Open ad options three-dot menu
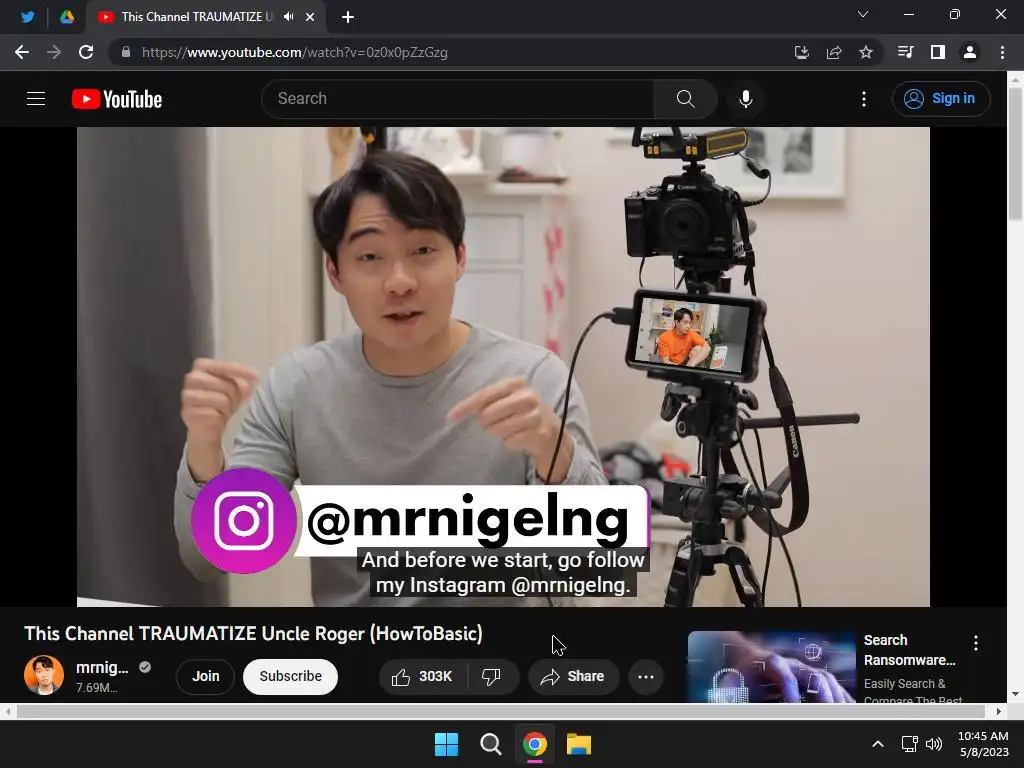The image size is (1024, 768). [976, 643]
